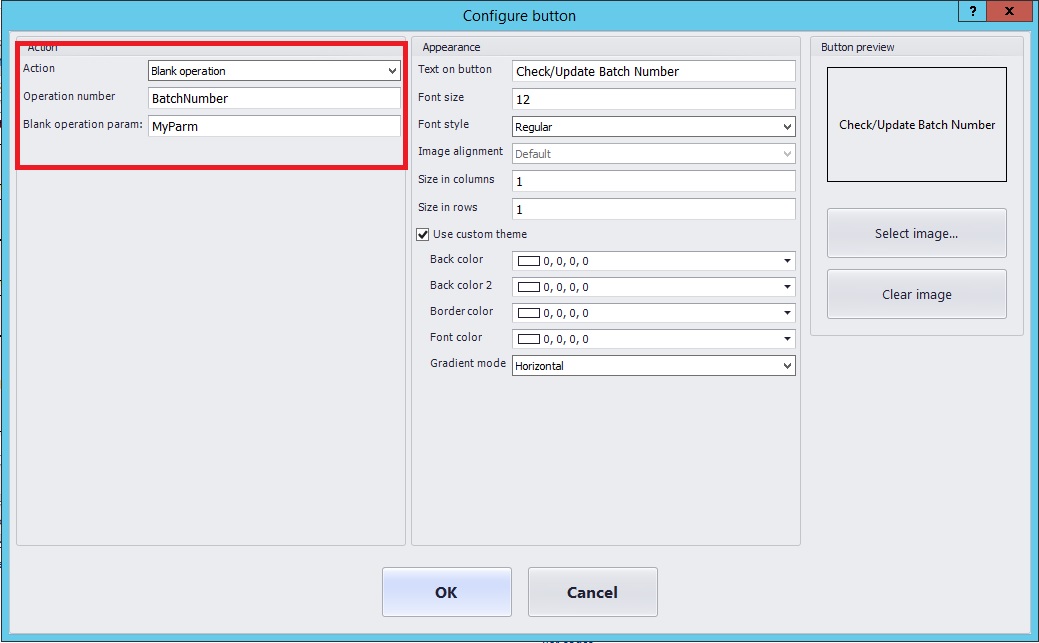
Task: Click the Clear image button
Action: (x=916, y=294)
